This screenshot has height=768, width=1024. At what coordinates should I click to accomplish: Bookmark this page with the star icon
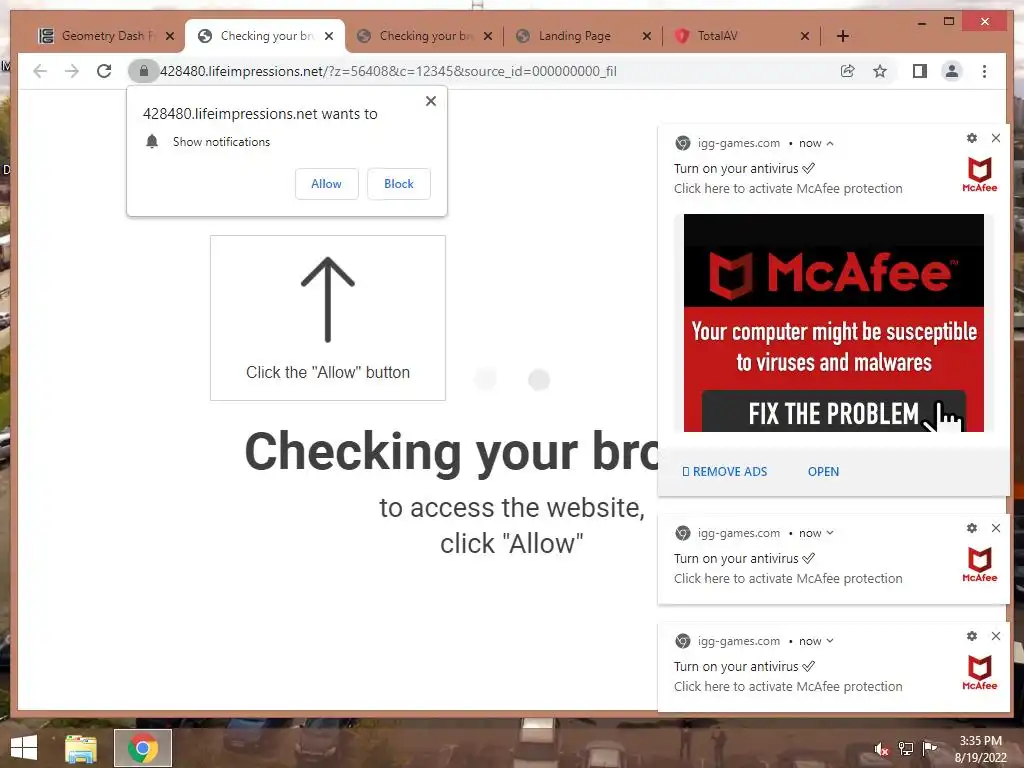(880, 71)
